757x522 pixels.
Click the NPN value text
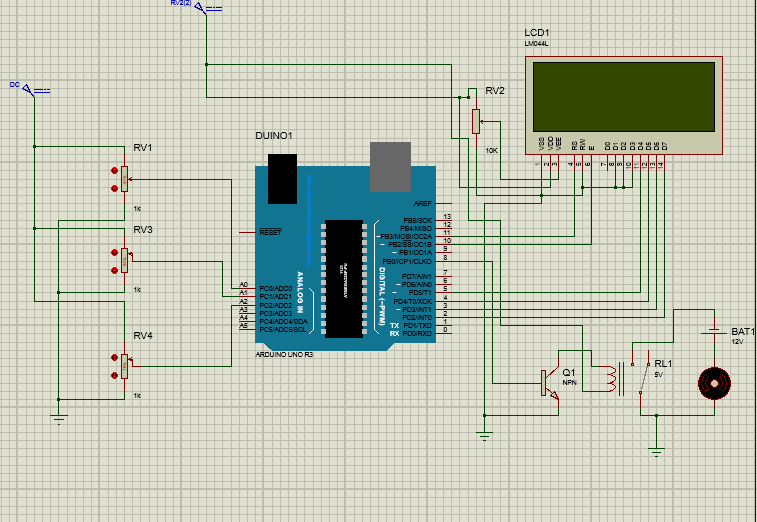click(x=570, y=382)
